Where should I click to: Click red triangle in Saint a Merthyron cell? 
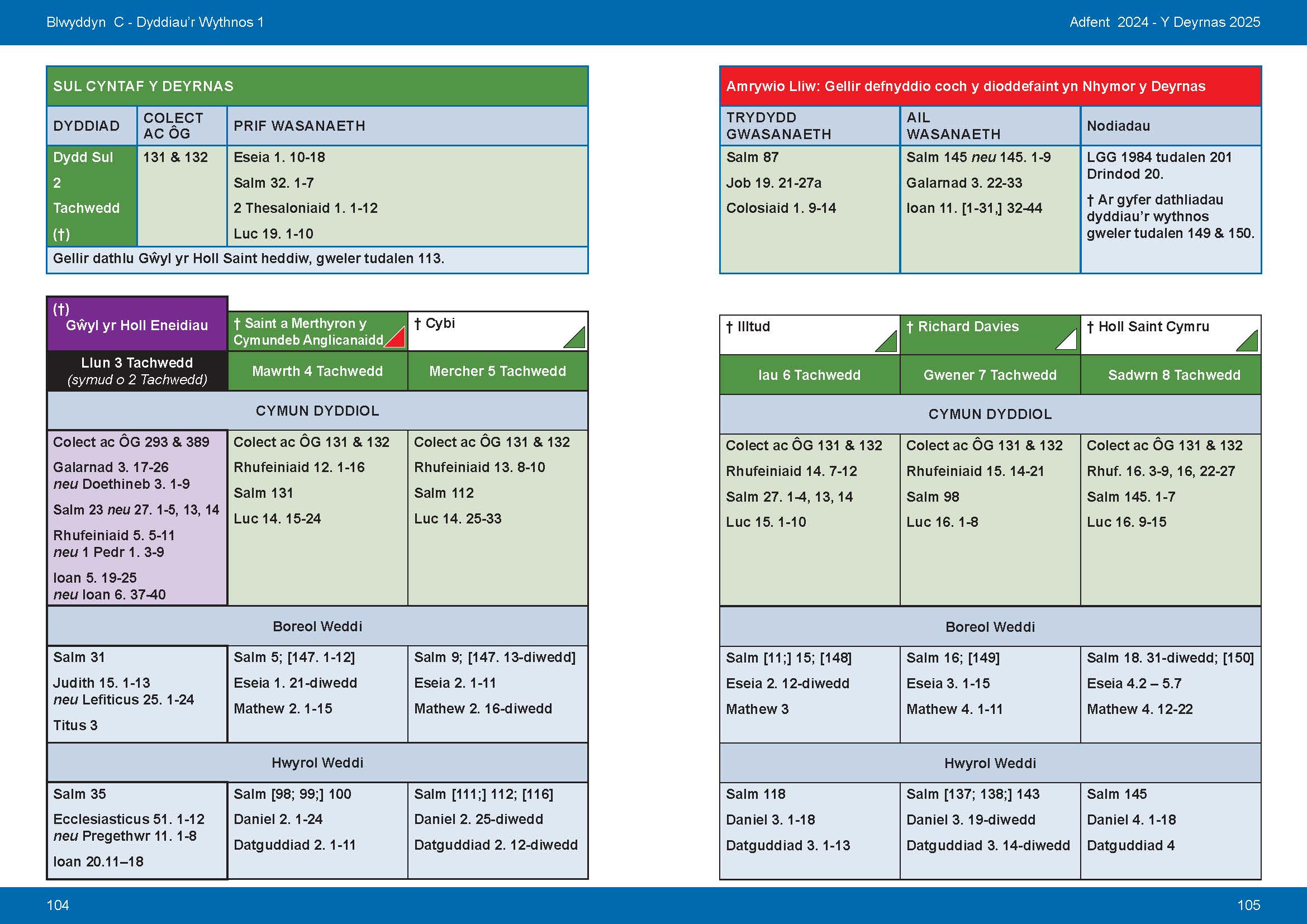[398, 340]
